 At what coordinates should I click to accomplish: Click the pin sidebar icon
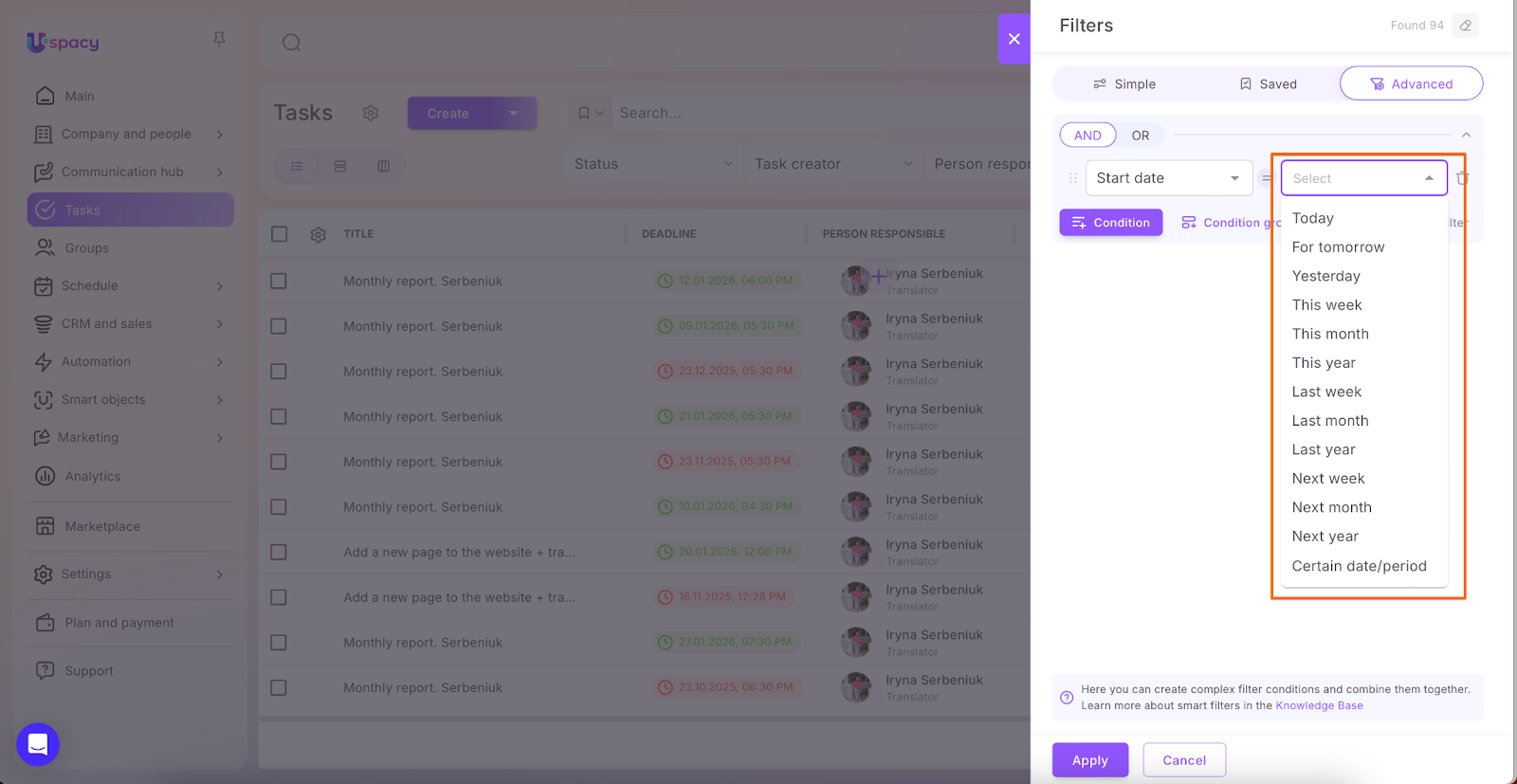click(219, 40)
